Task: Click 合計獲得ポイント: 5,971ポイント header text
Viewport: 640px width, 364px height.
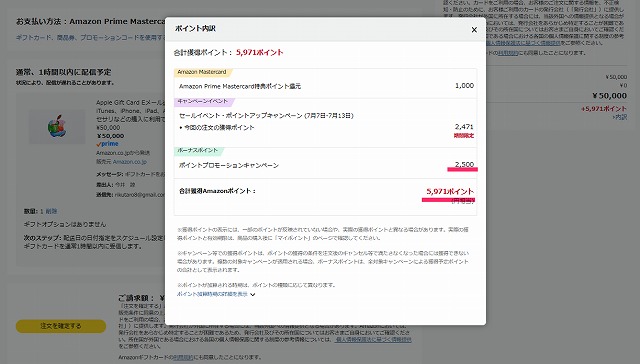Action: (x=228, y=53)
